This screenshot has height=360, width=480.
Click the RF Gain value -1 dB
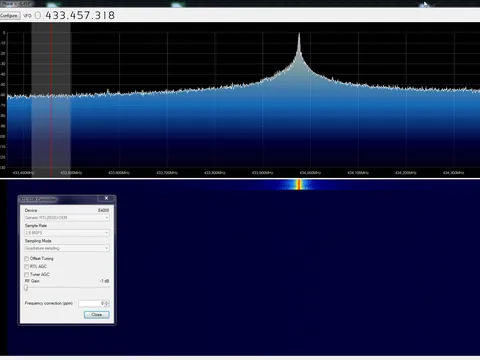(x=104, y=281)
